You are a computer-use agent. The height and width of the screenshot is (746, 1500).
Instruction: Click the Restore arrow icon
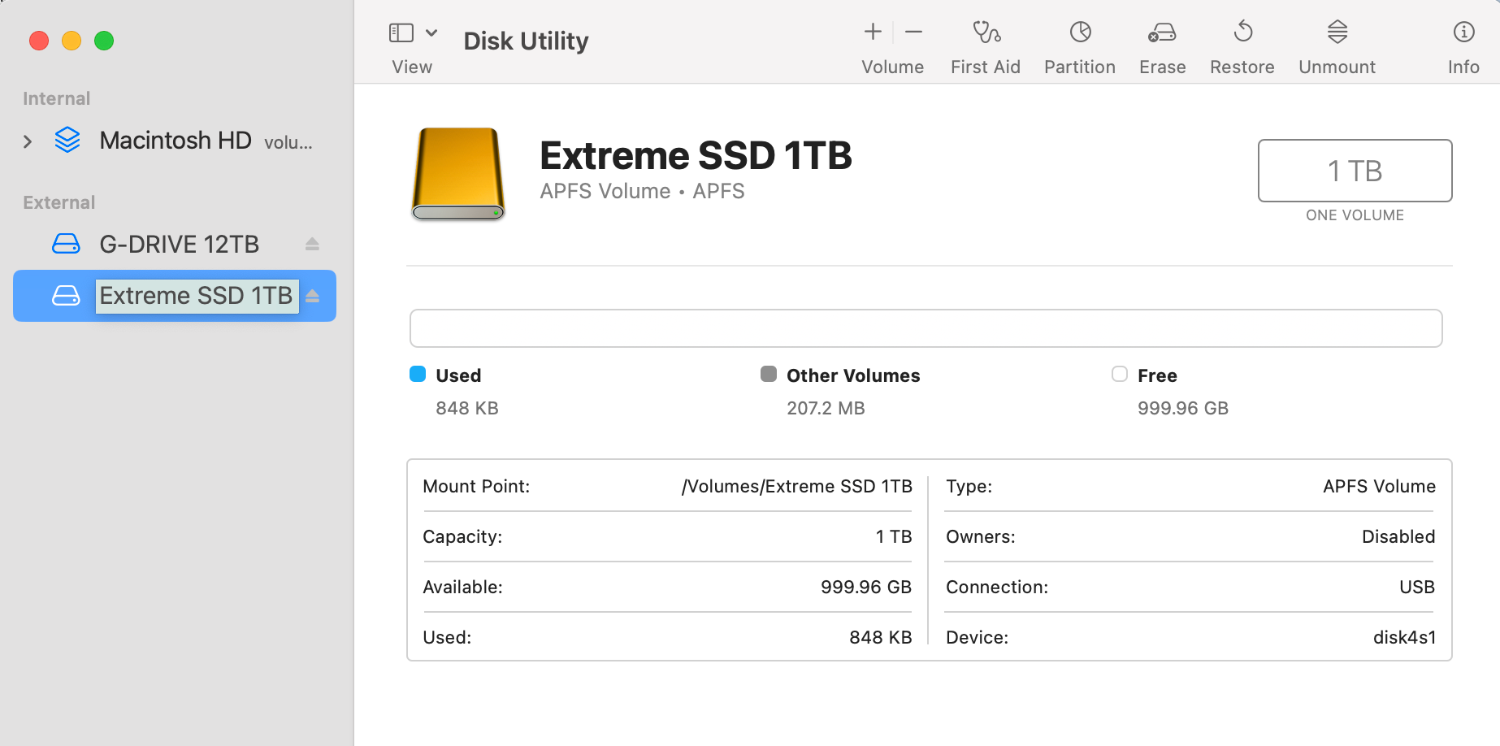point(1243,32)
